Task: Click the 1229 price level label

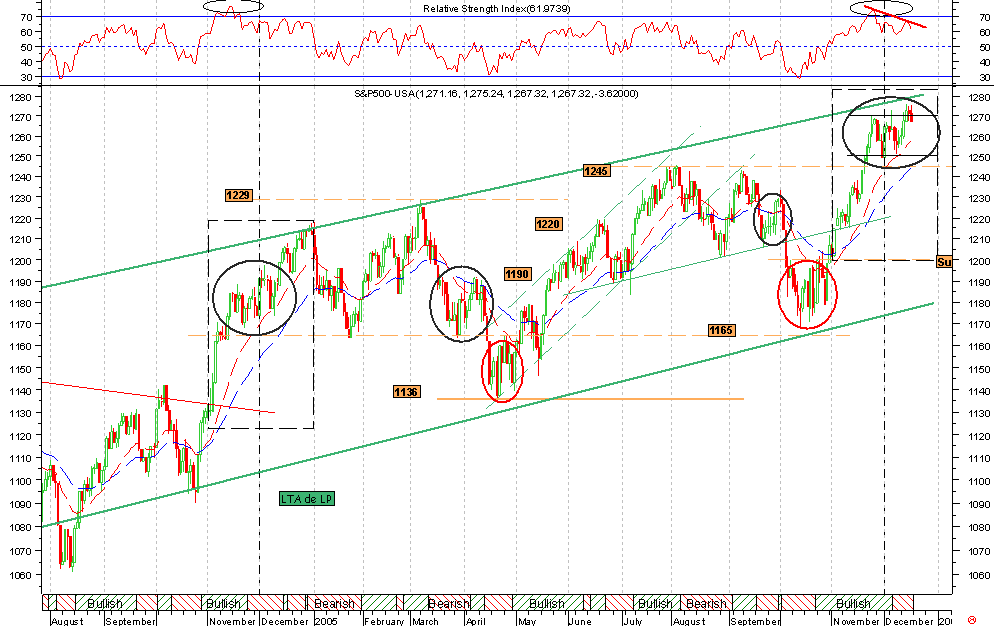Action: [x=236, y=197]
